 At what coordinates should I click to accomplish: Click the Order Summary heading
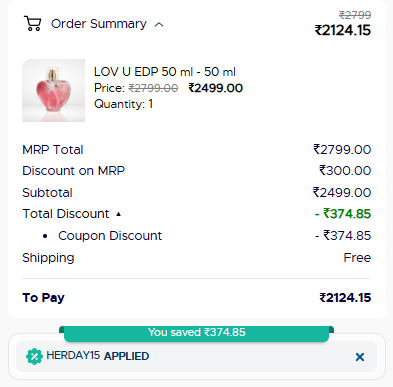99,24
